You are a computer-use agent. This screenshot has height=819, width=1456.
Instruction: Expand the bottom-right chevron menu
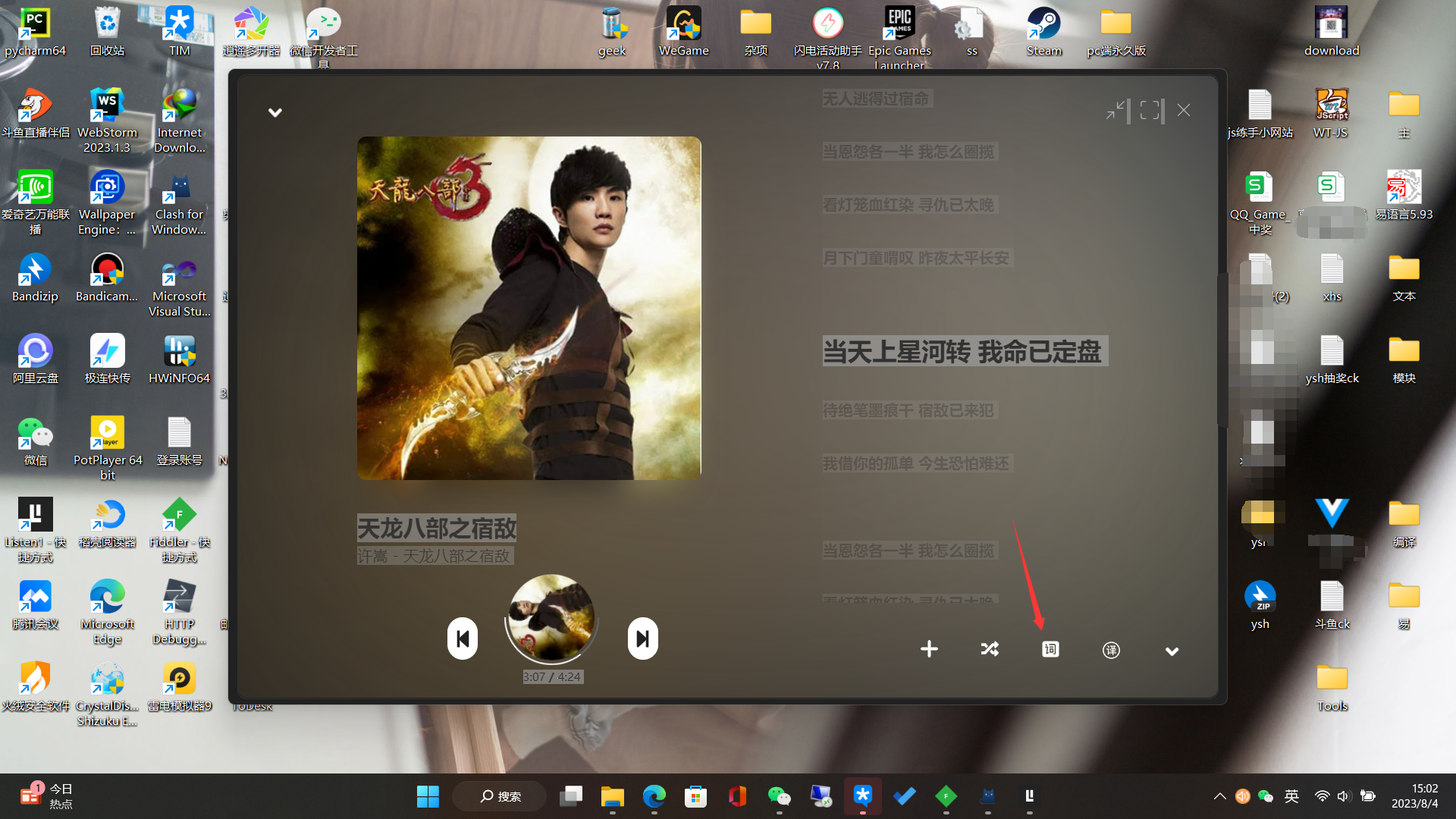(x=1172, y=651)
